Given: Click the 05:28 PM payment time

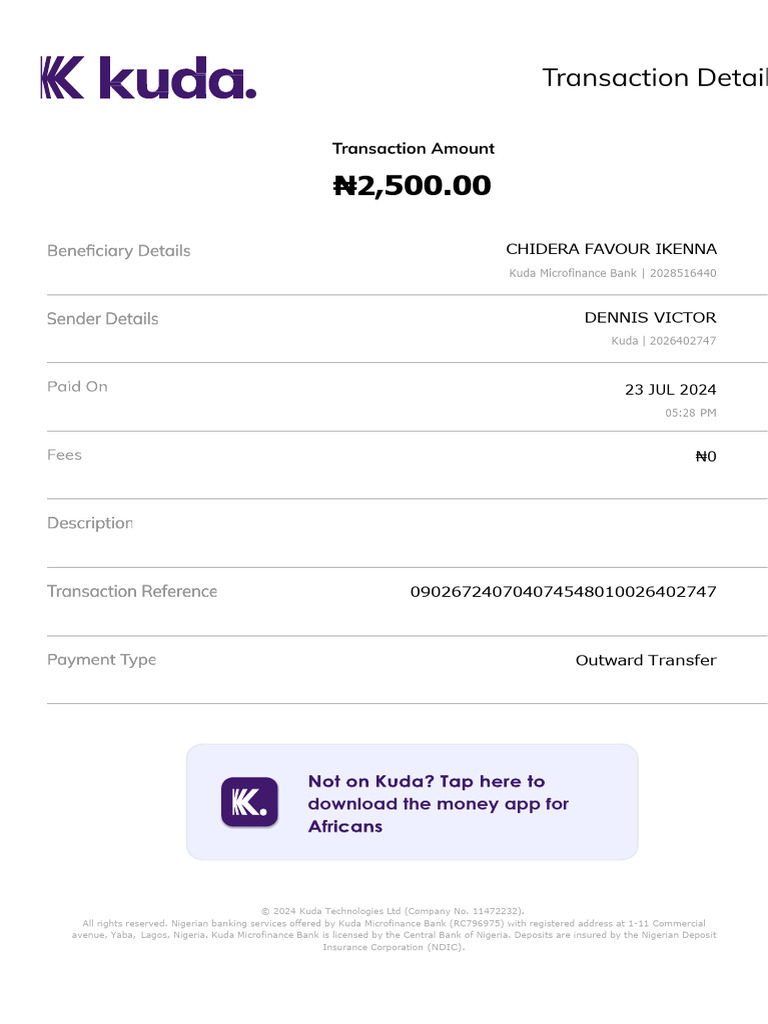Looking at the screenshot, I should pyautogui.click(x=690, y=413).
